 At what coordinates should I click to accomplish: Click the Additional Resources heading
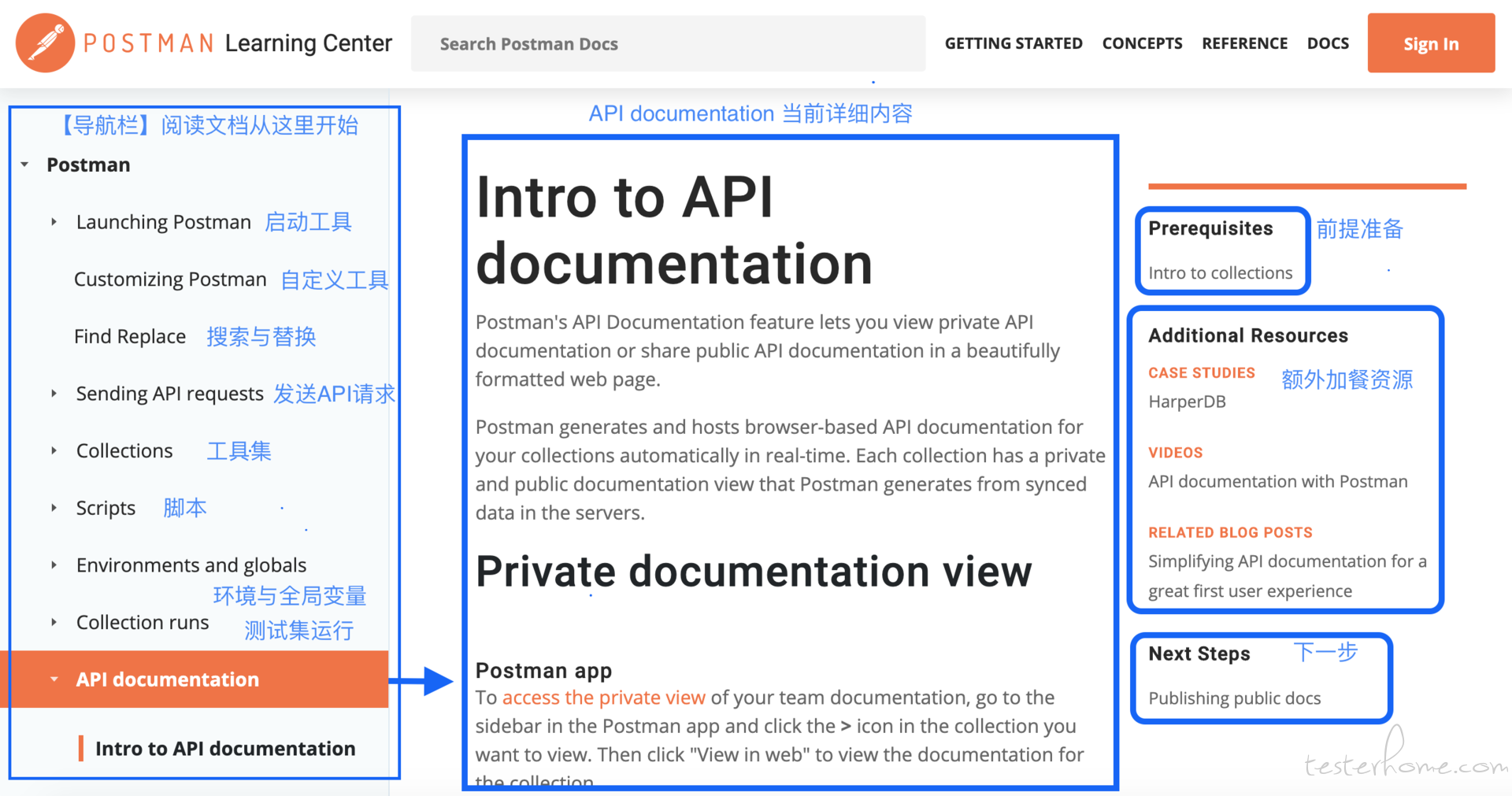[x=1248, y=335]
